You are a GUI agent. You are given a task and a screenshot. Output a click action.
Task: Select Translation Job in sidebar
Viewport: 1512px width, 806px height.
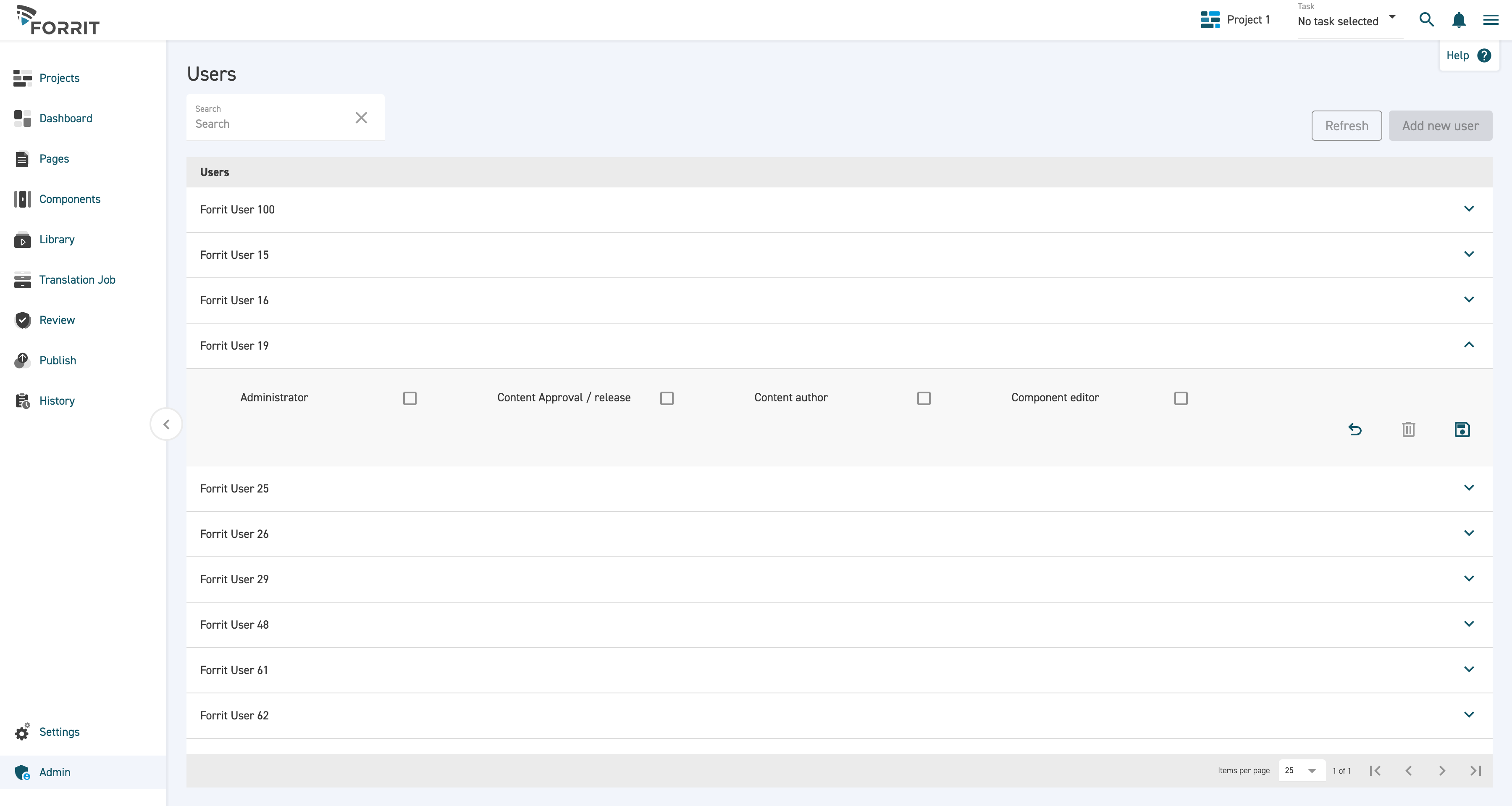(x=77, y=279)
